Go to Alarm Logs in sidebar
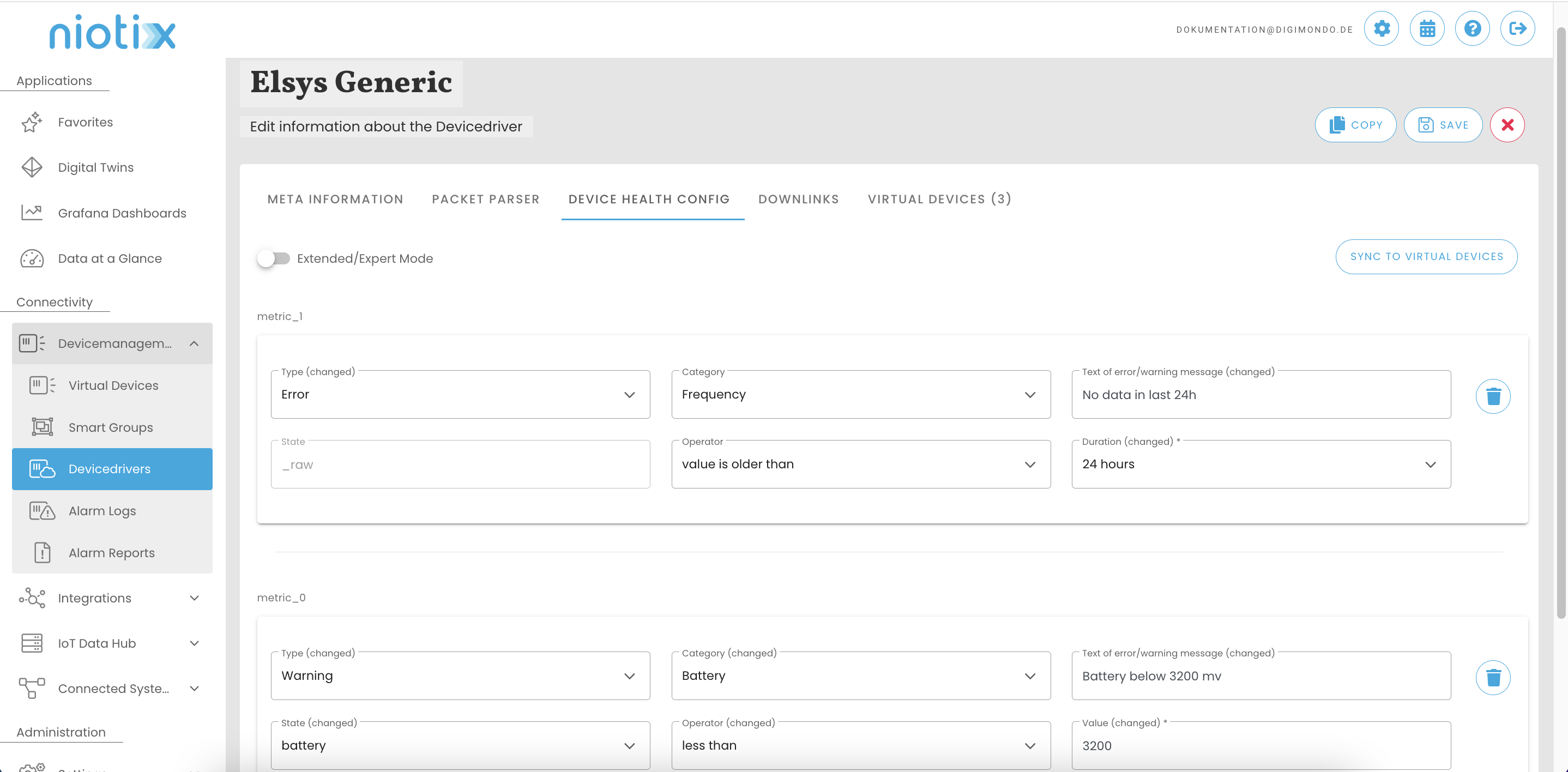This screenshot has width=1568, height=772. 102,511
